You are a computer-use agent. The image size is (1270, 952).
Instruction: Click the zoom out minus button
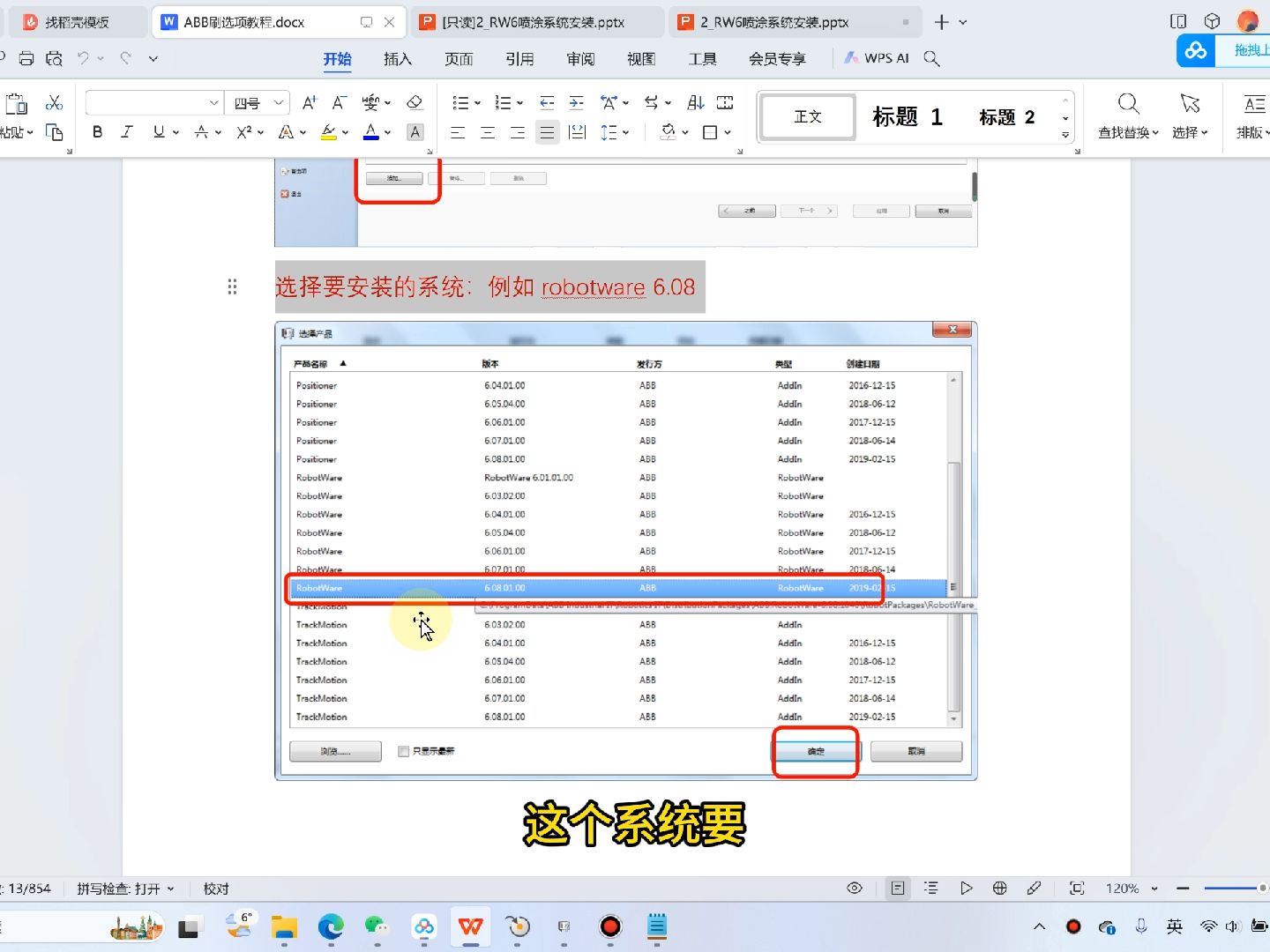[1183, 889]
